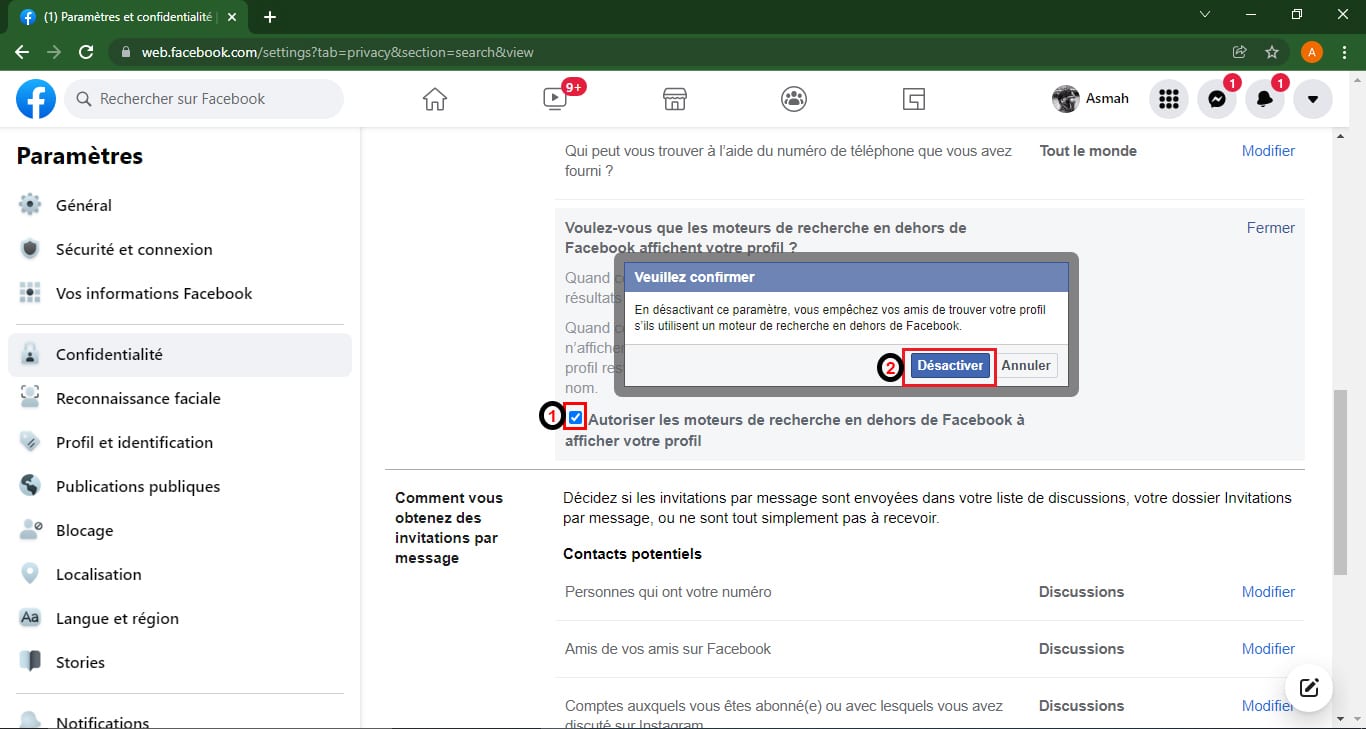Screen dimensions: 1366x729
Task: Click the Blocage icon
Action: point(30,530)
